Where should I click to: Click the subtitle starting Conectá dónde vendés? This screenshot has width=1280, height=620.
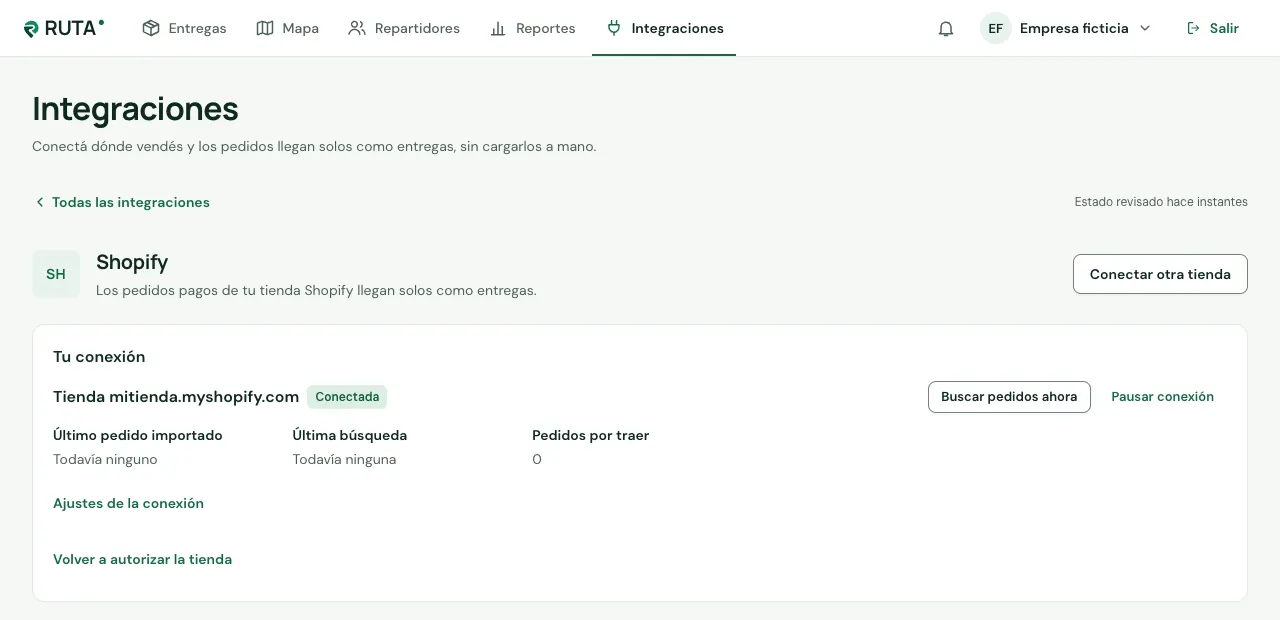314,146
